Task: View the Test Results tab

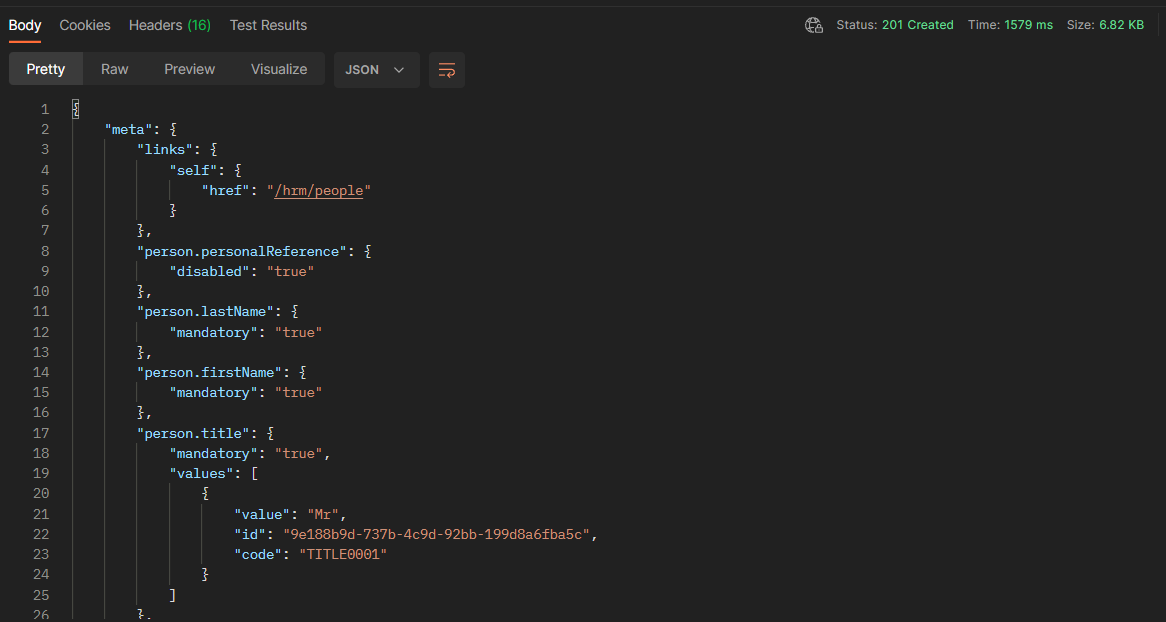Action: [267, 25]
